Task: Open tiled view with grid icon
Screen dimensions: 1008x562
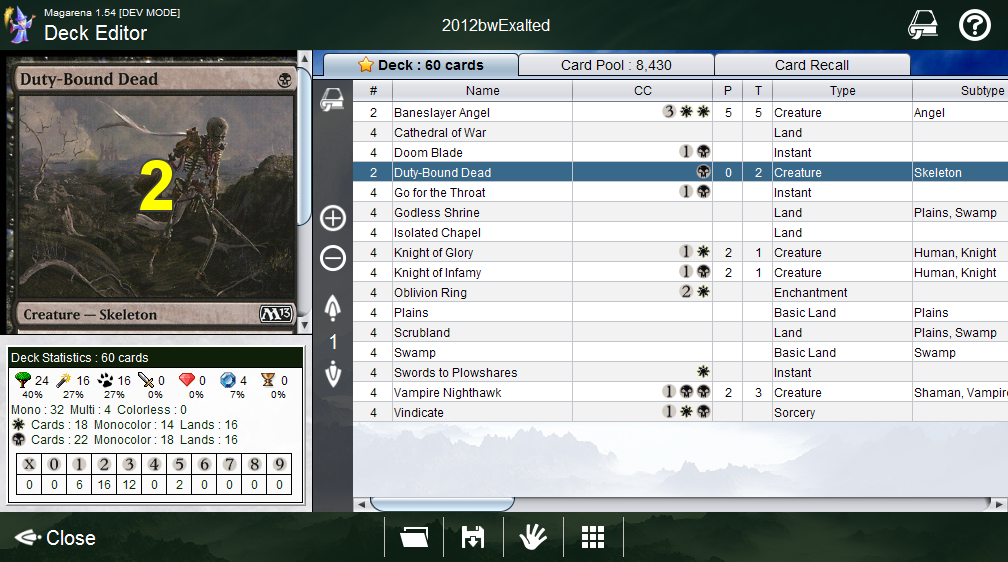Action: (593, 538)
